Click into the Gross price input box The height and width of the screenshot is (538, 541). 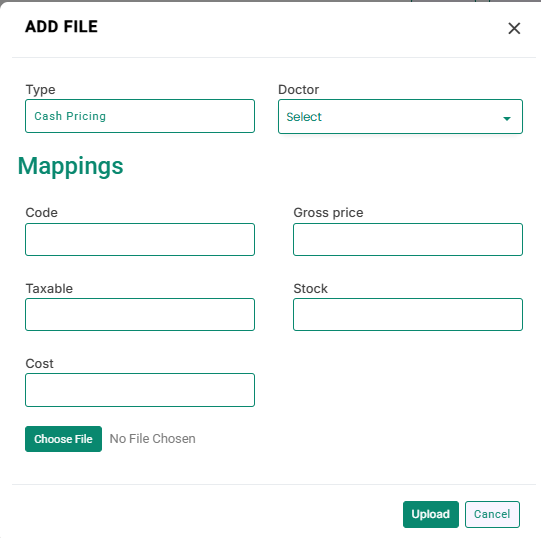coord(408,239)
